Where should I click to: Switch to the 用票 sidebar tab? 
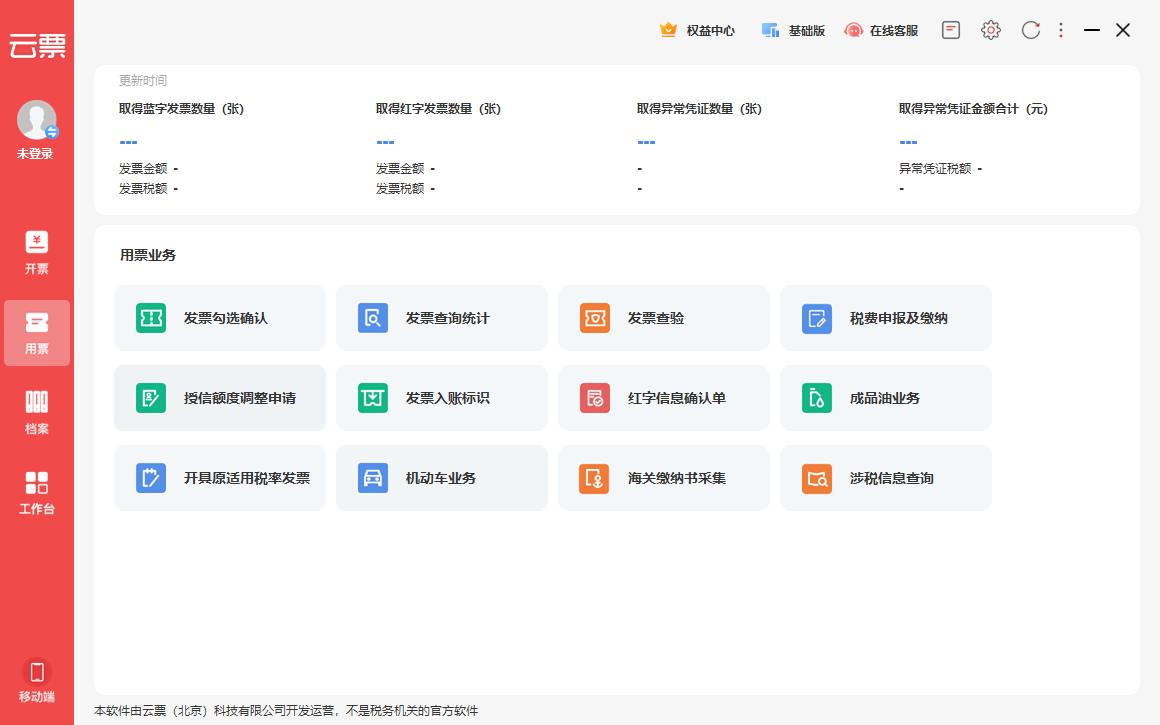(37, 333)
